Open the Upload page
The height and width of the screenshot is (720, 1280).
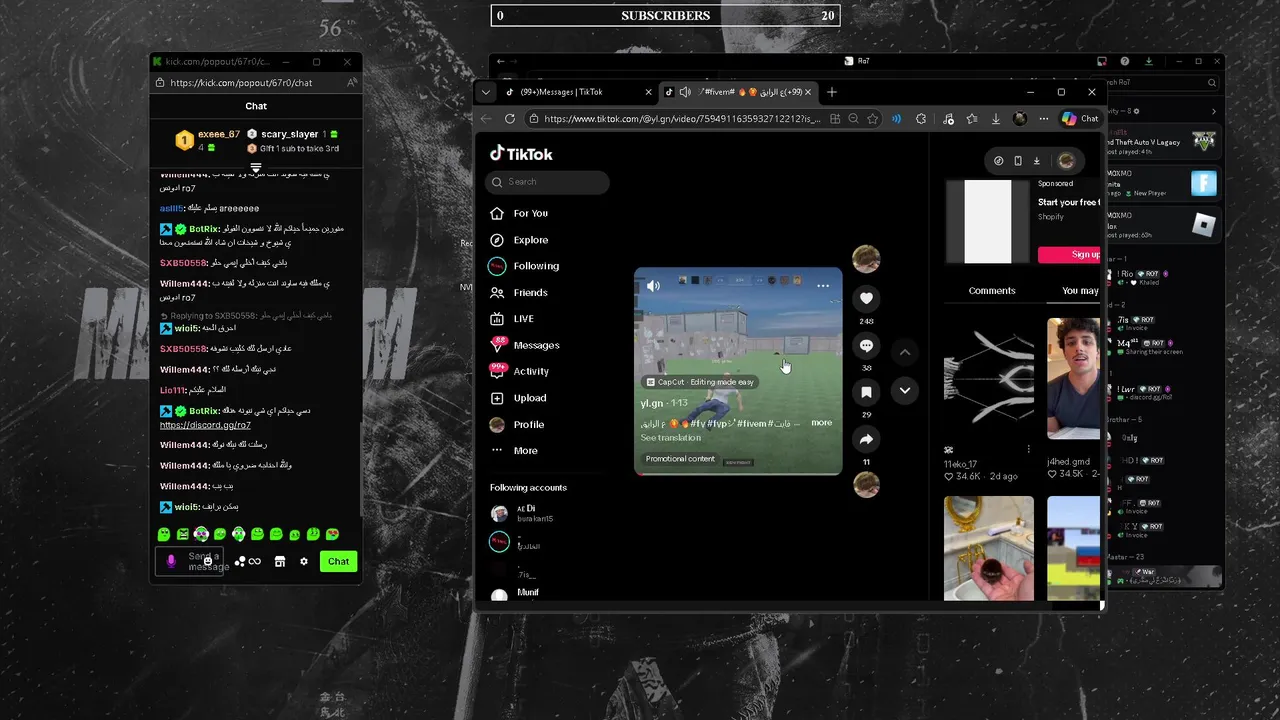tap(518, 398)
